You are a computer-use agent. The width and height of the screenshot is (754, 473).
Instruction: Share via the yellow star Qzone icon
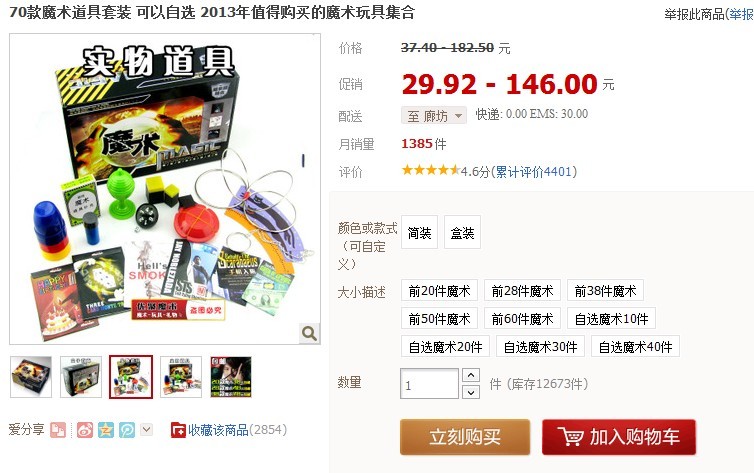click(x=106, y=430)
